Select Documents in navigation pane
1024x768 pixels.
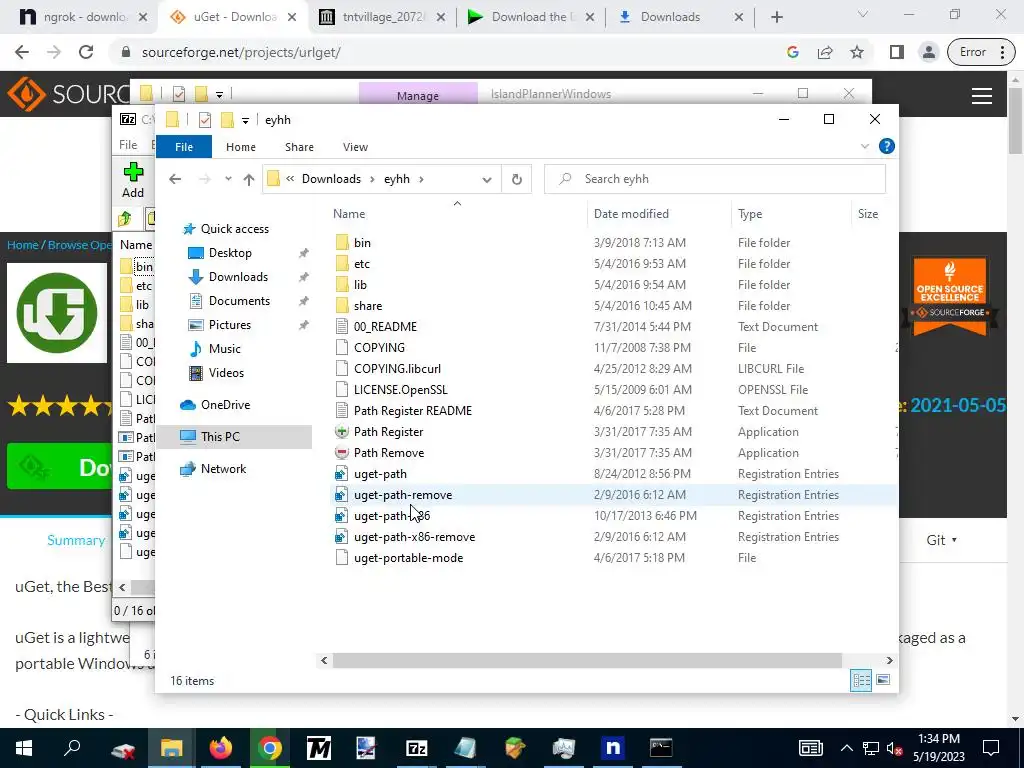(239, 301)
